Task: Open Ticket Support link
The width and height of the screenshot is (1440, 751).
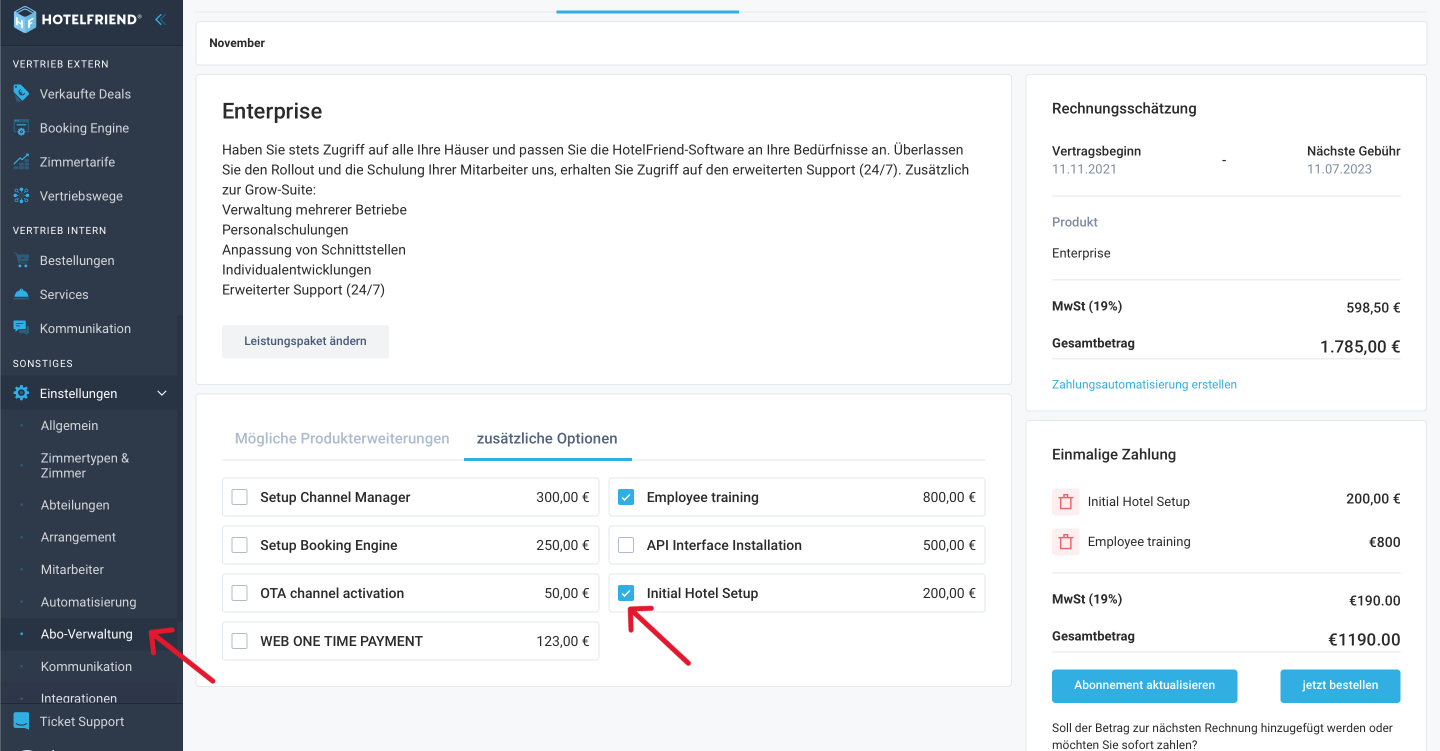Action: pyautogui.click(x=82, y=721)
